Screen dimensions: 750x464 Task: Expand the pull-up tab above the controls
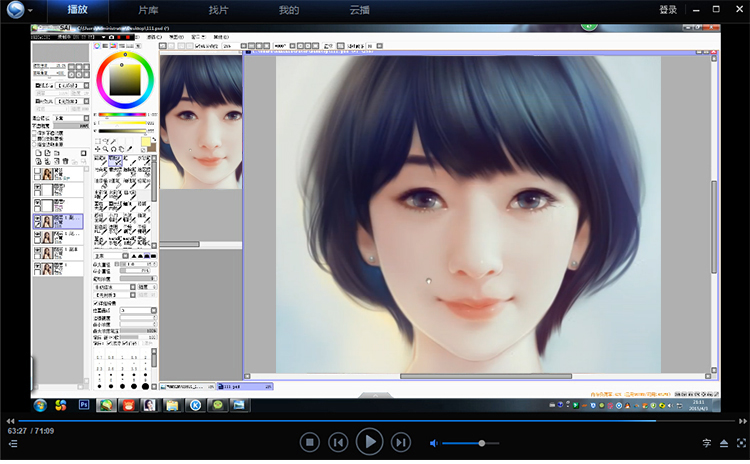375,395
